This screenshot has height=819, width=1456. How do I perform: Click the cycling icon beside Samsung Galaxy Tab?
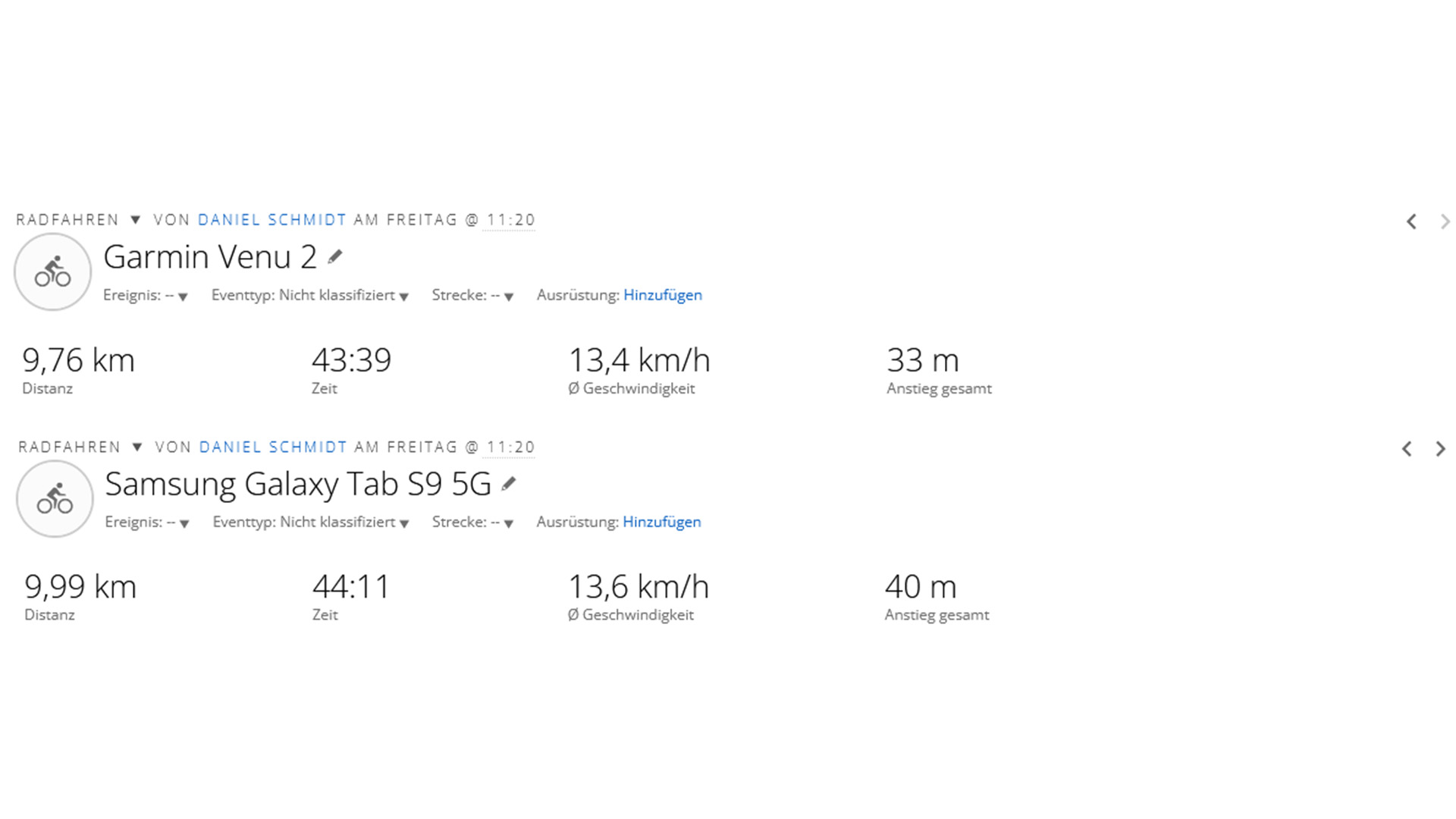[55, 498]
